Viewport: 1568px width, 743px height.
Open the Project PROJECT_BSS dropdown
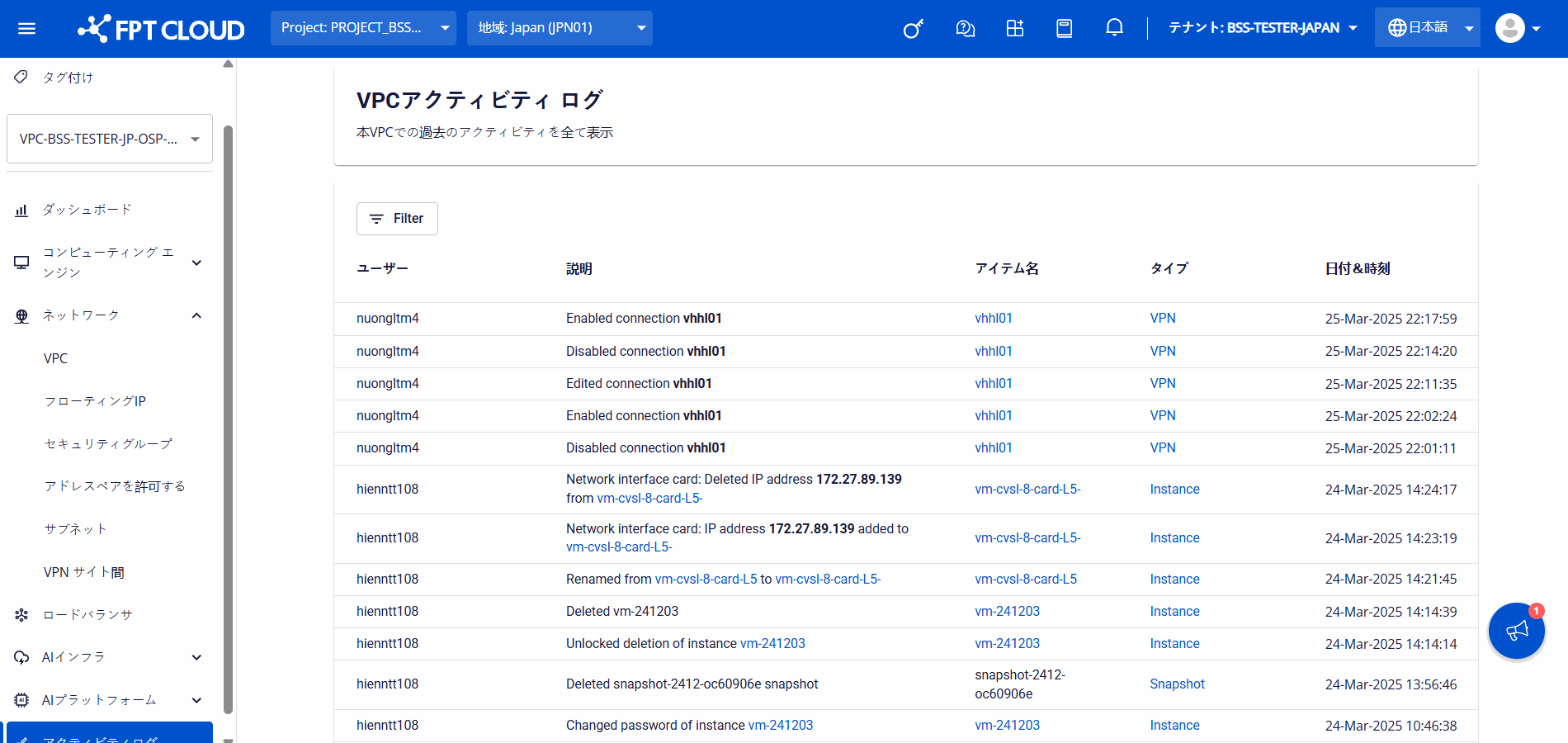click(x=363, y=28)
